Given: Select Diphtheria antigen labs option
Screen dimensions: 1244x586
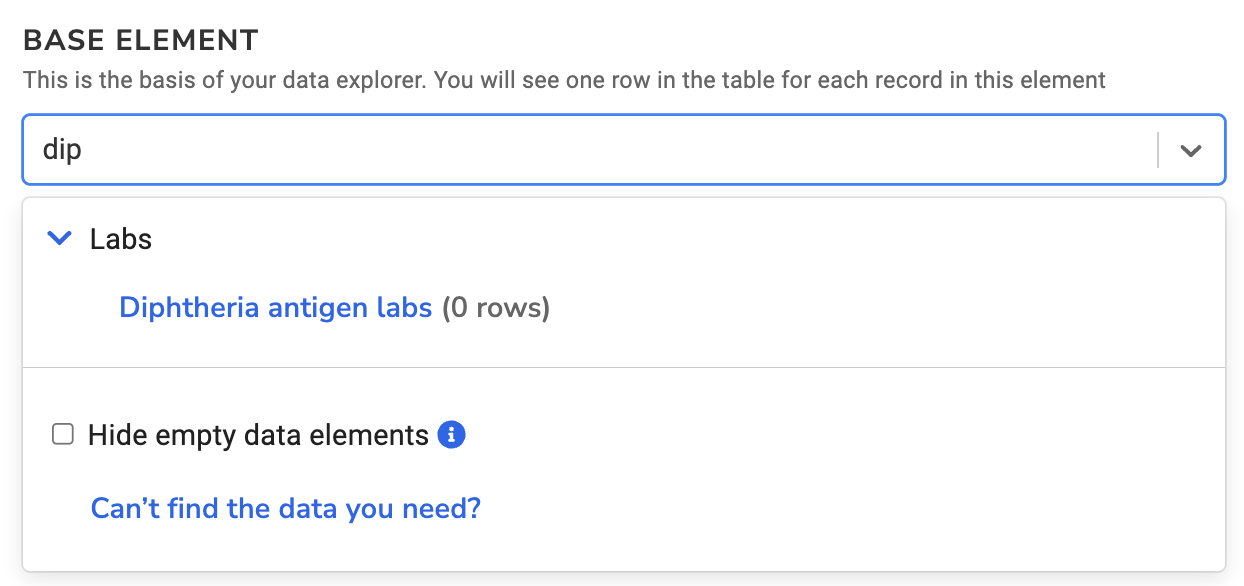Looking at the screenshot, I should 275,307.
